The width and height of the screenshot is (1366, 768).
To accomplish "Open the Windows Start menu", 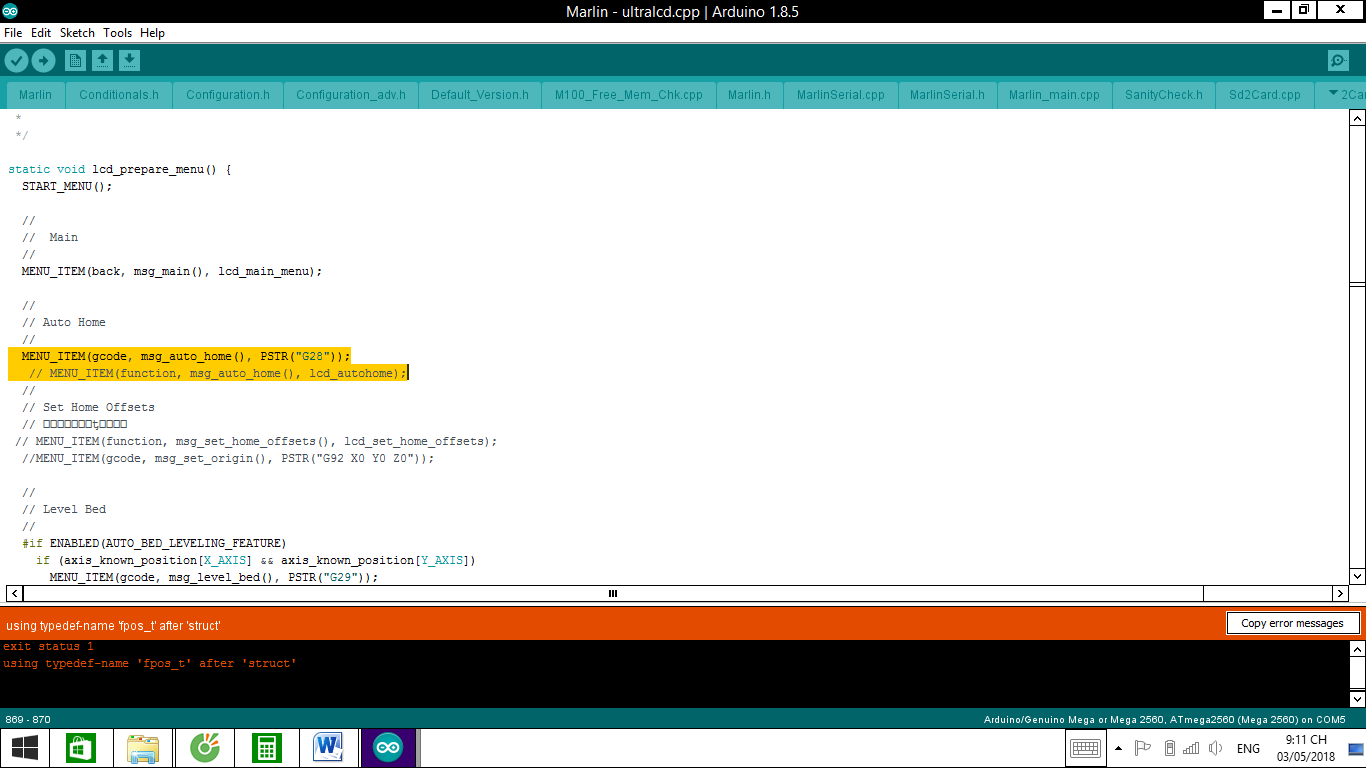I will click(x=25, y=748).
